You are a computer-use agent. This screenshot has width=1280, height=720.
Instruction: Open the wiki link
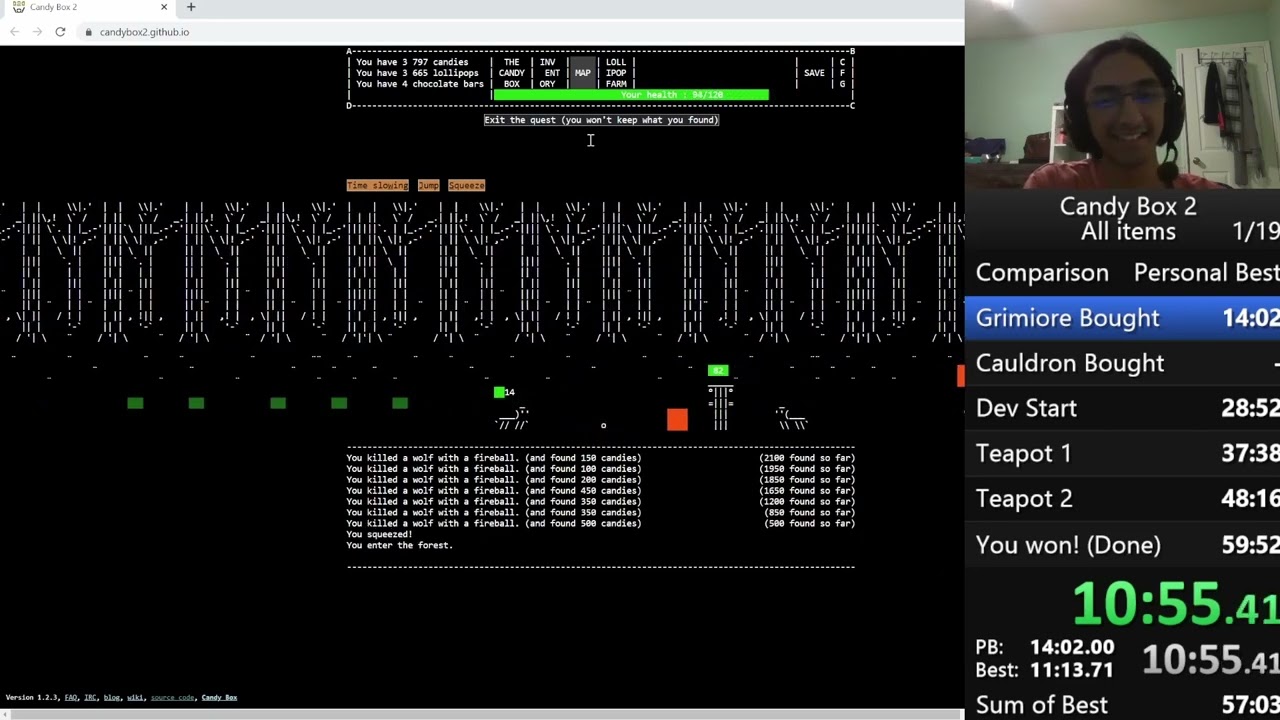(135, 697)
